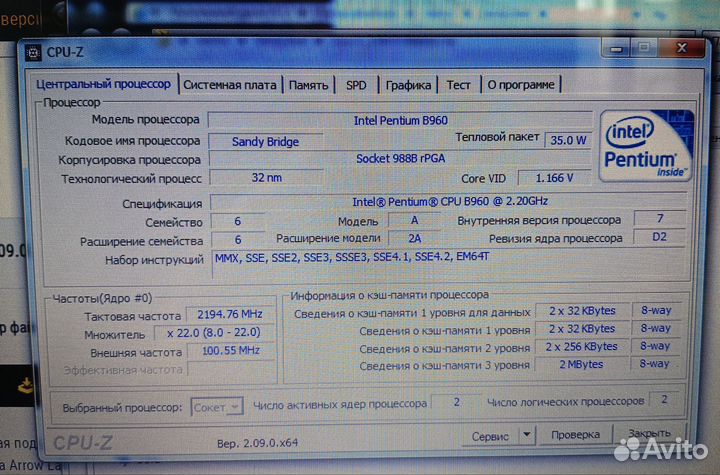Open the О программе tab
The height and width of the screenshot is (475, 720).
521,85
